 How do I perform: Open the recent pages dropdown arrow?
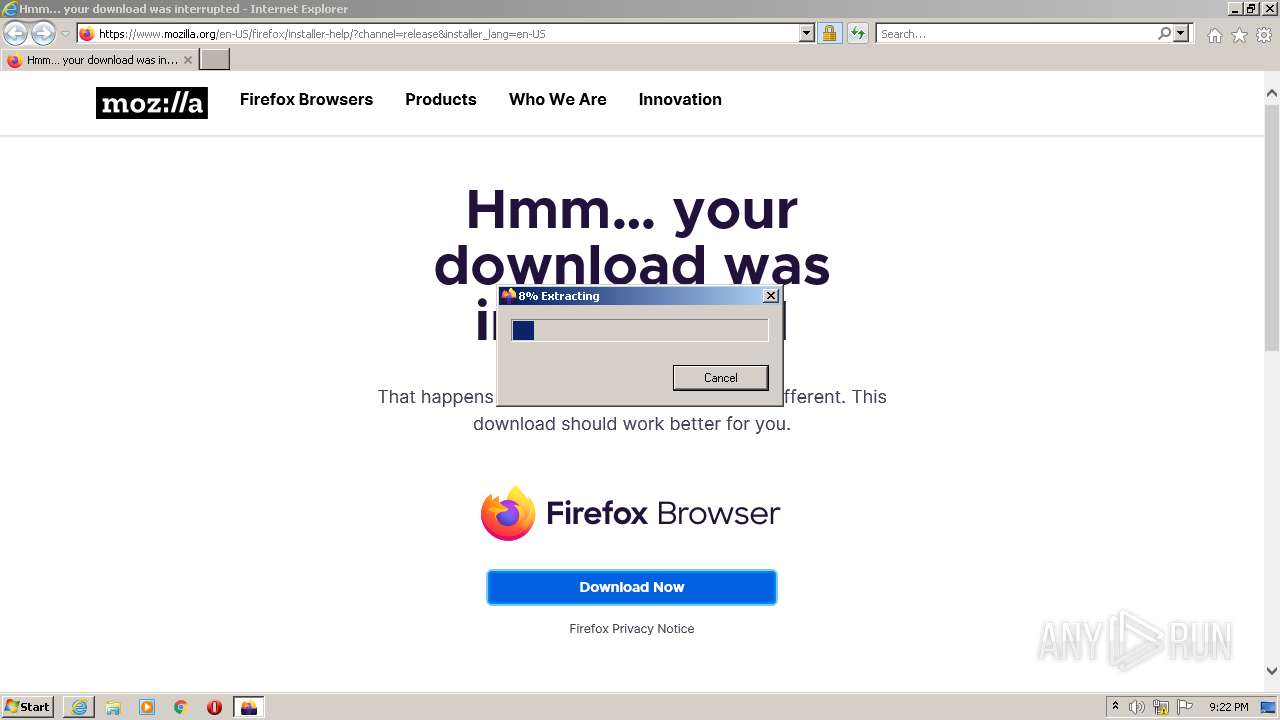click(65, 34)
